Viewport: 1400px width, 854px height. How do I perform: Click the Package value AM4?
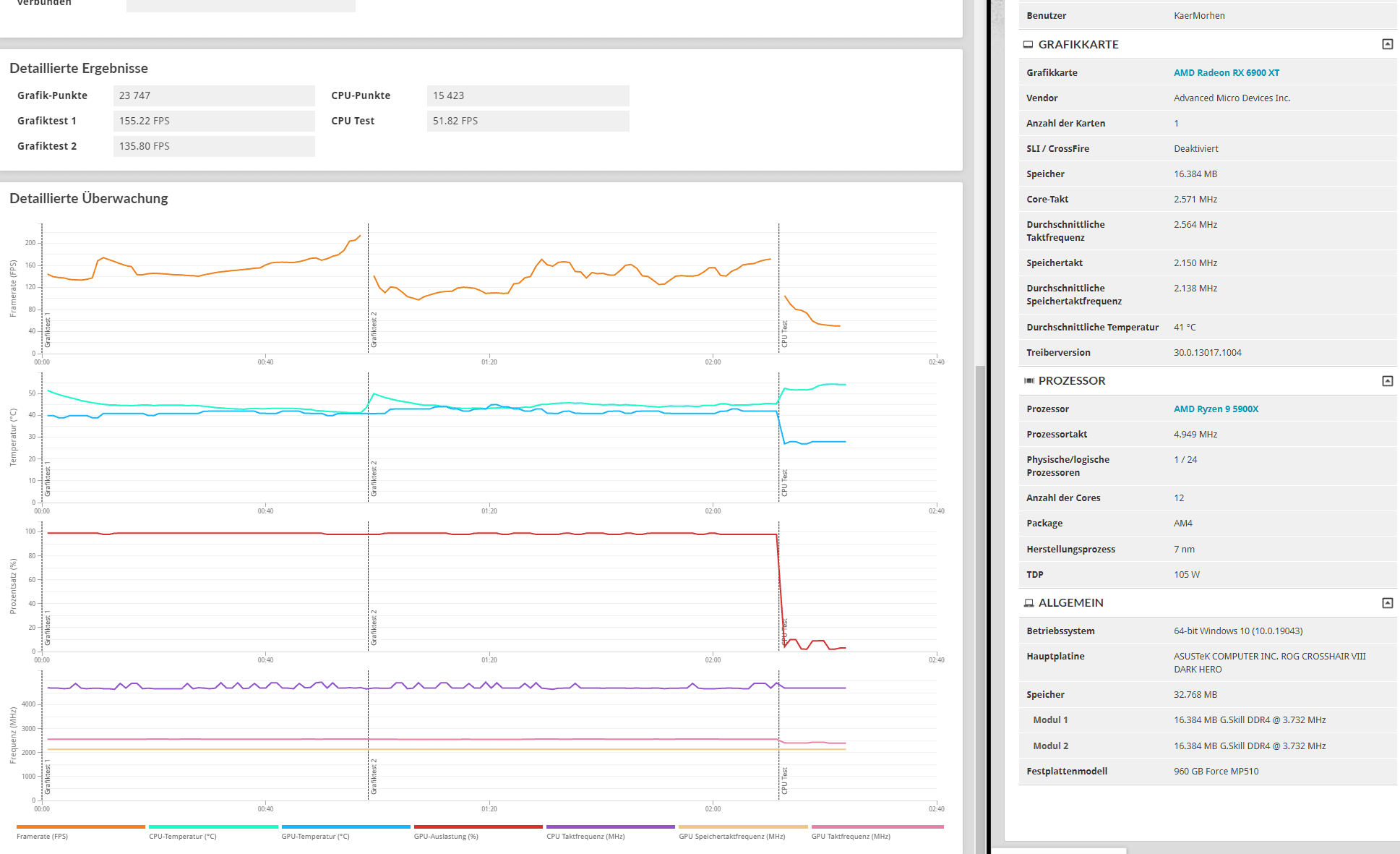[x=1183, y=524]
